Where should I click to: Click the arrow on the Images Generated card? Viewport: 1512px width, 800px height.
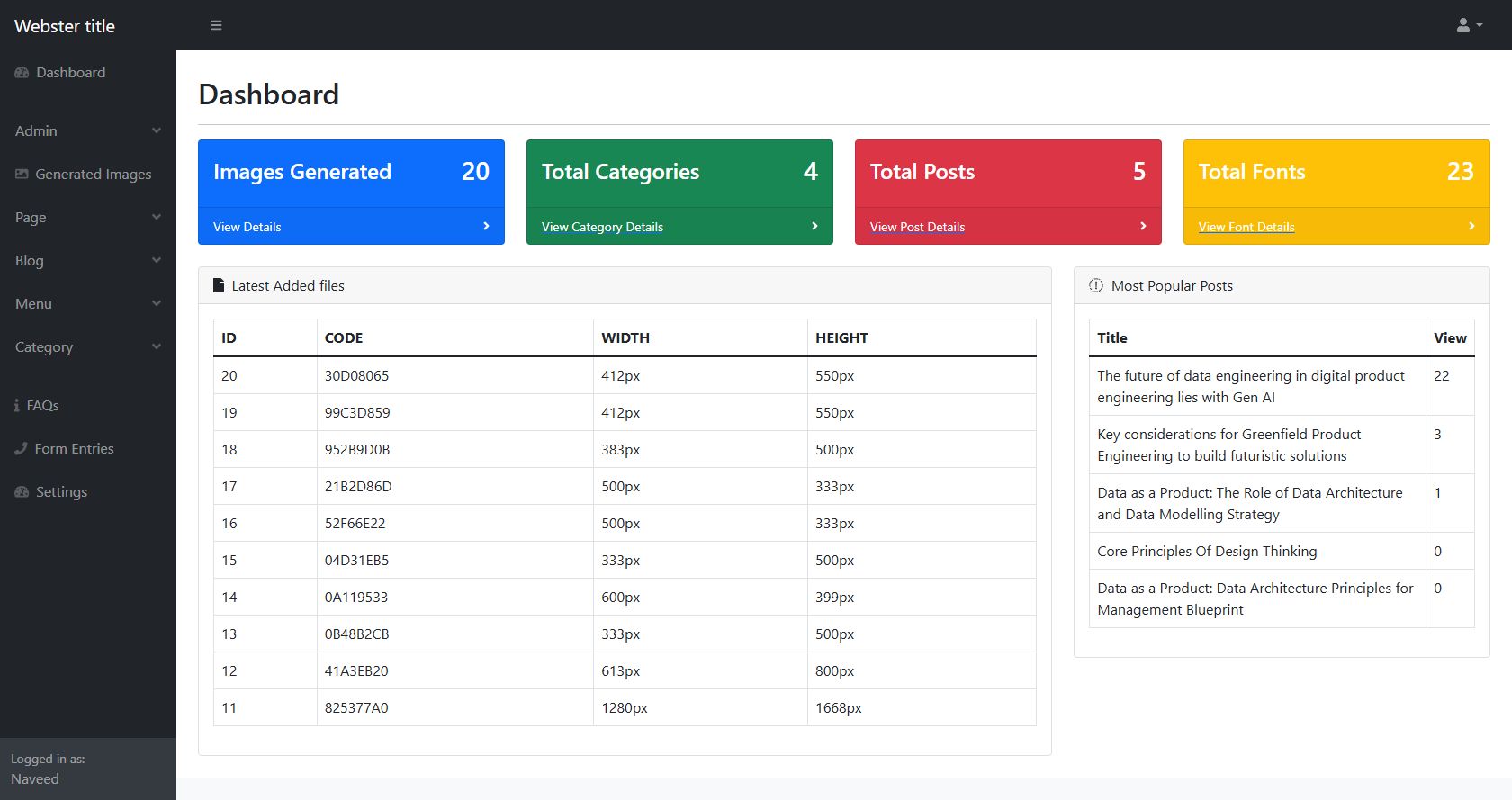coord(486,226)
